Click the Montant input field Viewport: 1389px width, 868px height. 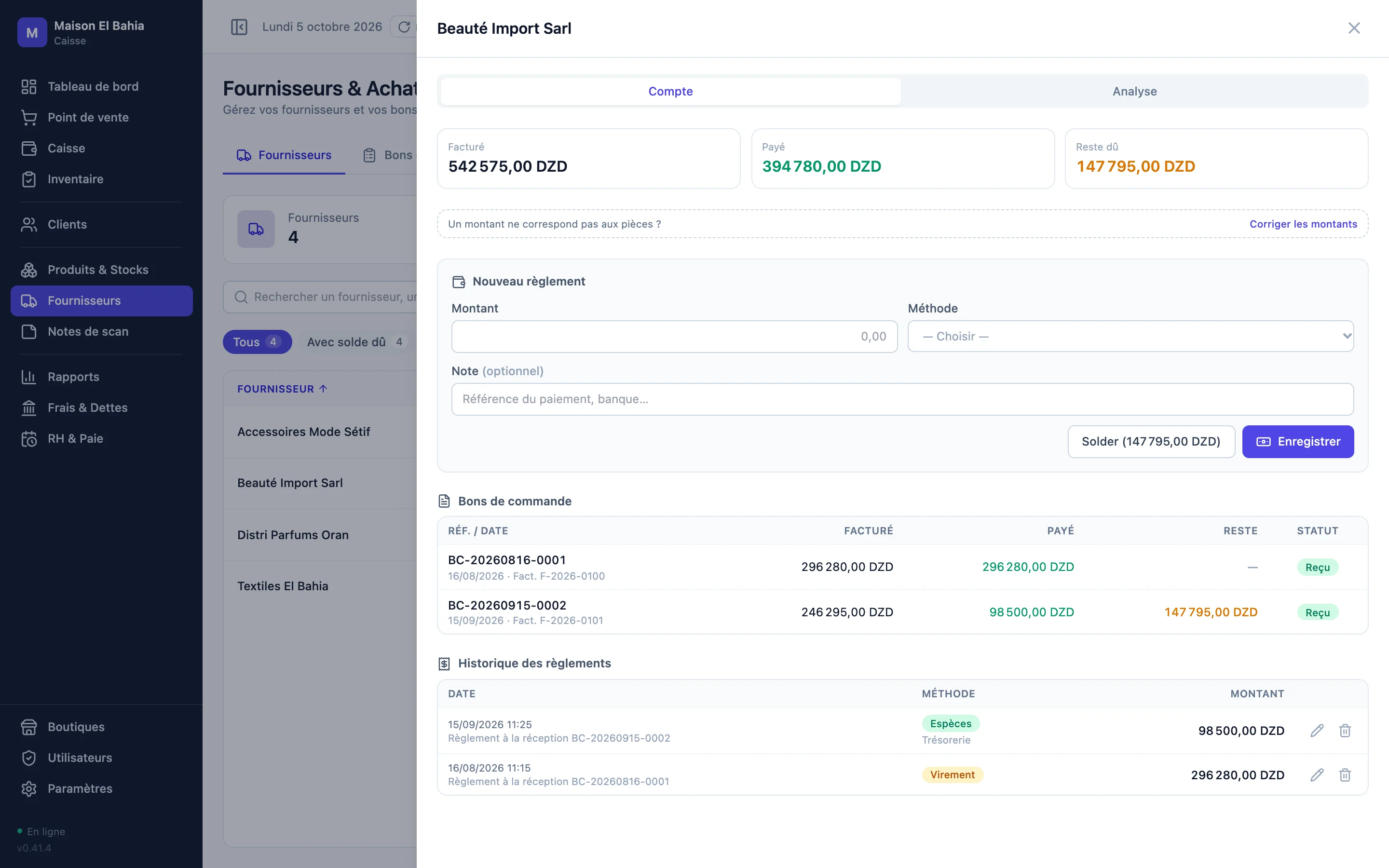pyautogui.click(x=674, y=337)
